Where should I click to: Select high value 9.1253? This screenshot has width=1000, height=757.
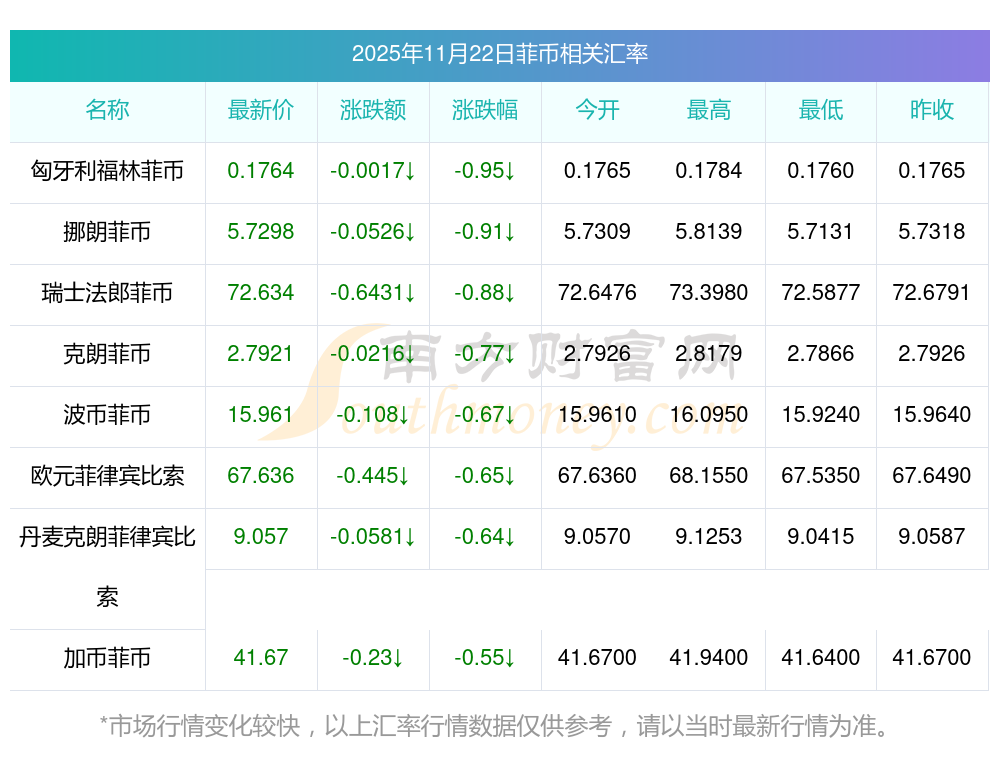pyautogui.click(x=709, y=536)
